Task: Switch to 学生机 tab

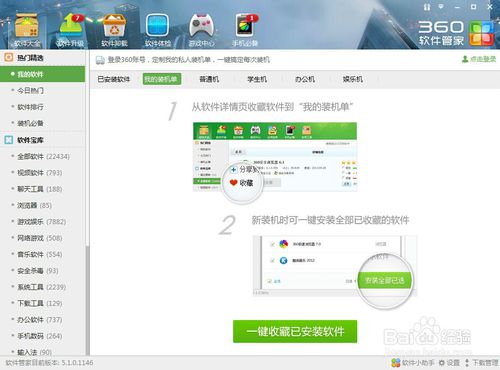Action: 257,79
